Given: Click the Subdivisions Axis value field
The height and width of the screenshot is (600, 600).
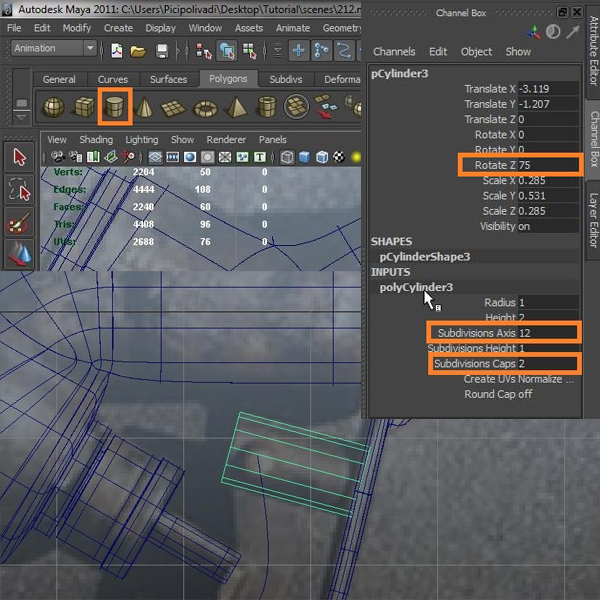Looking at the screenshot, I should (548, 333).
